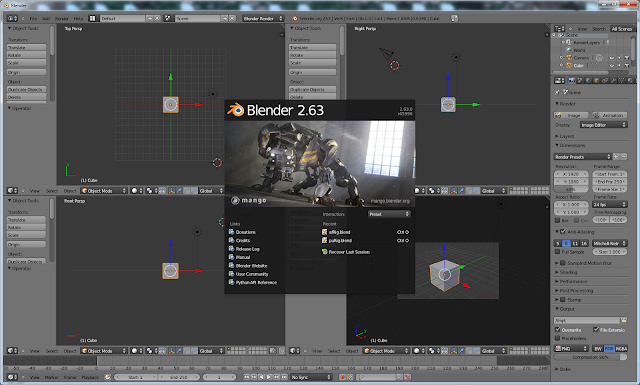Enable the Stamp checkbox
Viewport: 640px width, 385px height.
pos(563,300)
